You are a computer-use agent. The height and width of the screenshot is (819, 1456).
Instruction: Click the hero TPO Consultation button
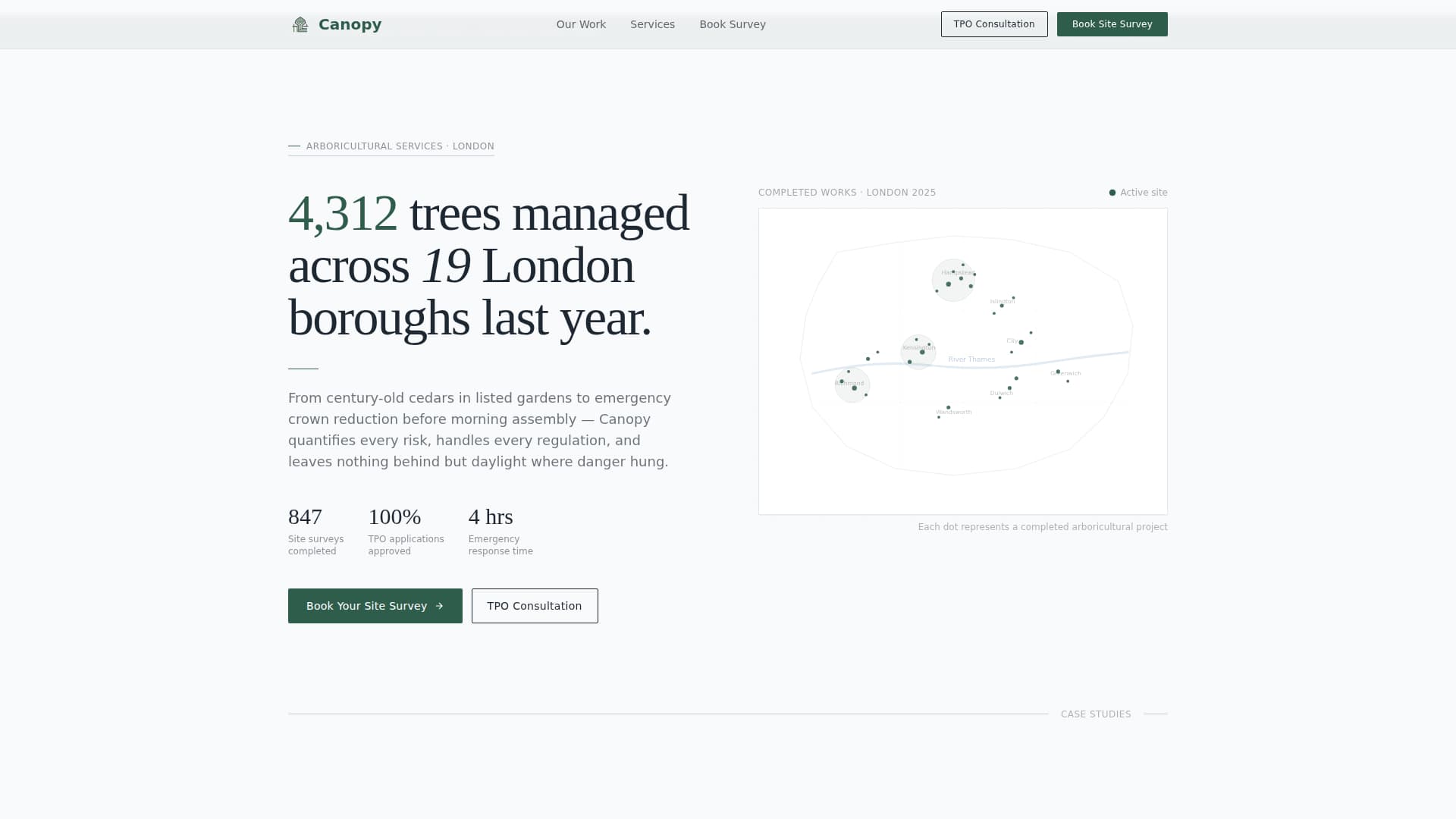point(535,606)
